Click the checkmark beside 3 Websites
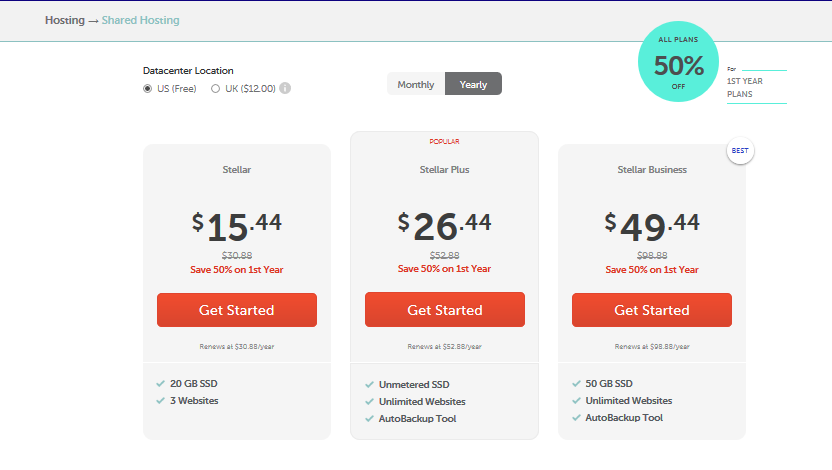The width and height of the screenshot is (832, 470). 160,401
